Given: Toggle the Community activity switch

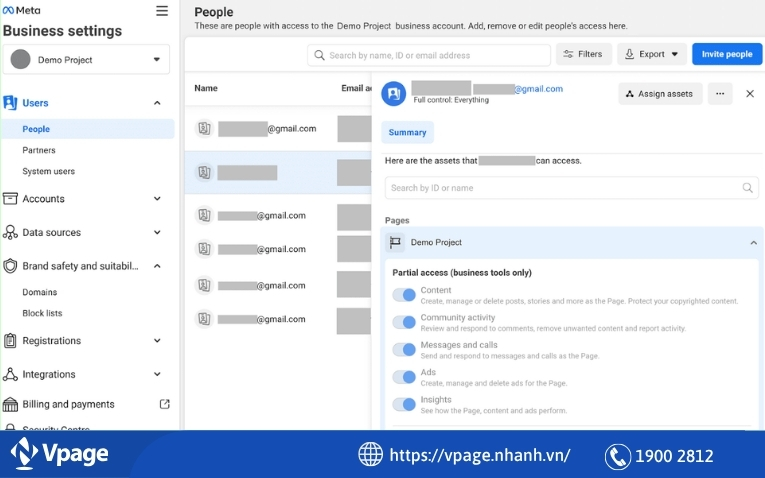Looking at the screenshot, I should [x=404, y=322].
